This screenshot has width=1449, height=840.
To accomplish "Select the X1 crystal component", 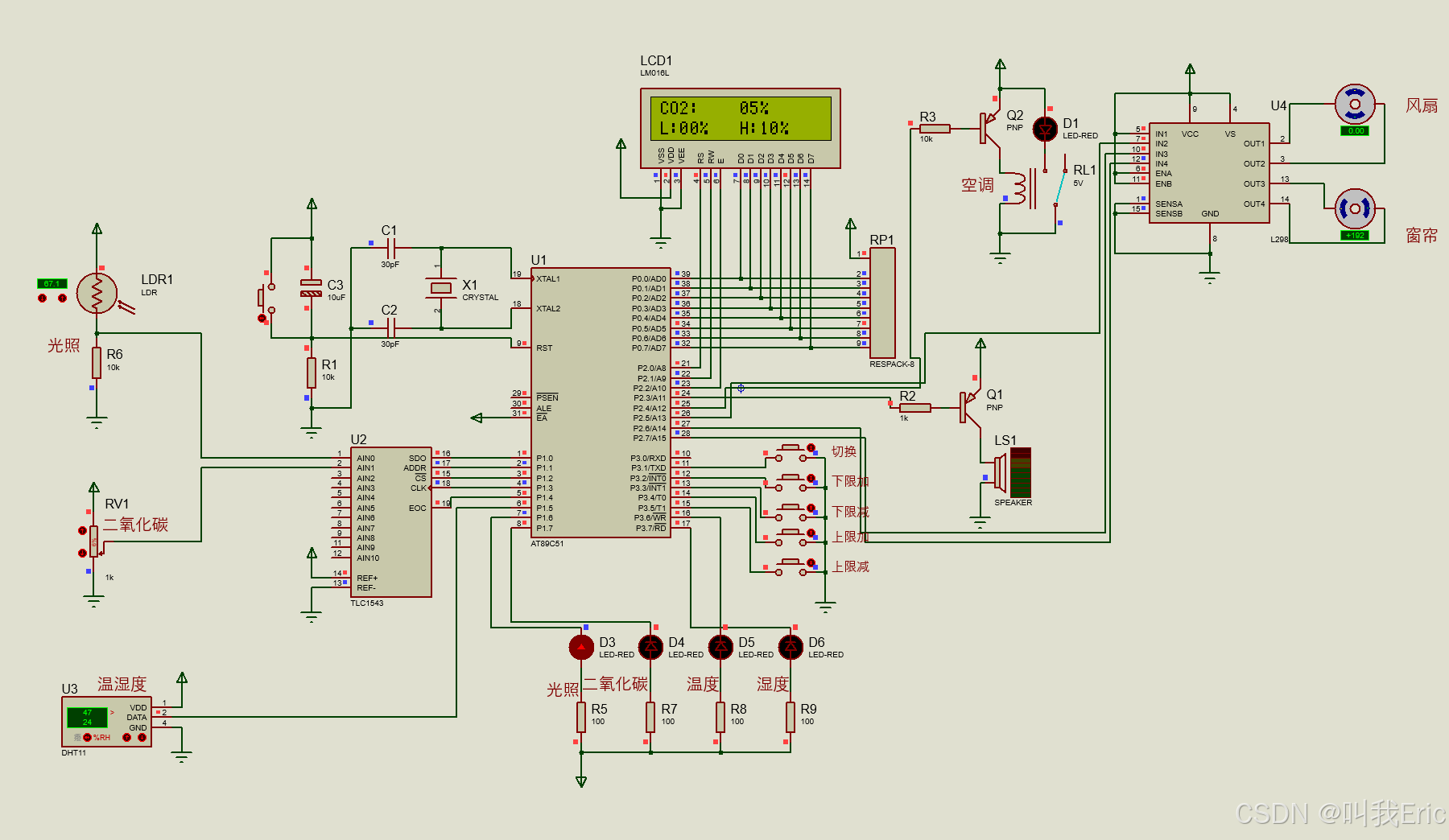I will pyautogui.click(x=440, y=288).
